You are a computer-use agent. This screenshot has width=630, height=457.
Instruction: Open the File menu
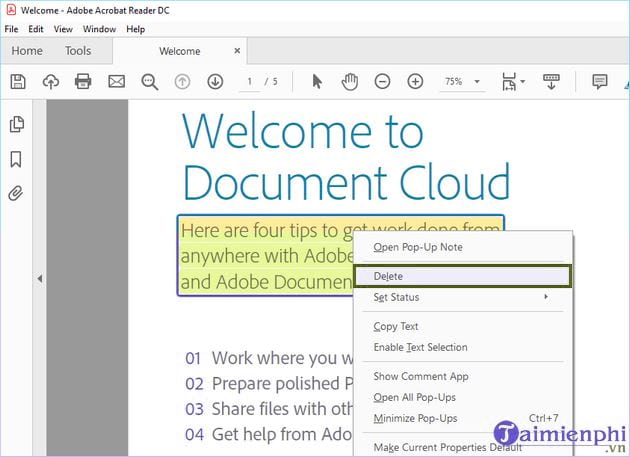11,29
